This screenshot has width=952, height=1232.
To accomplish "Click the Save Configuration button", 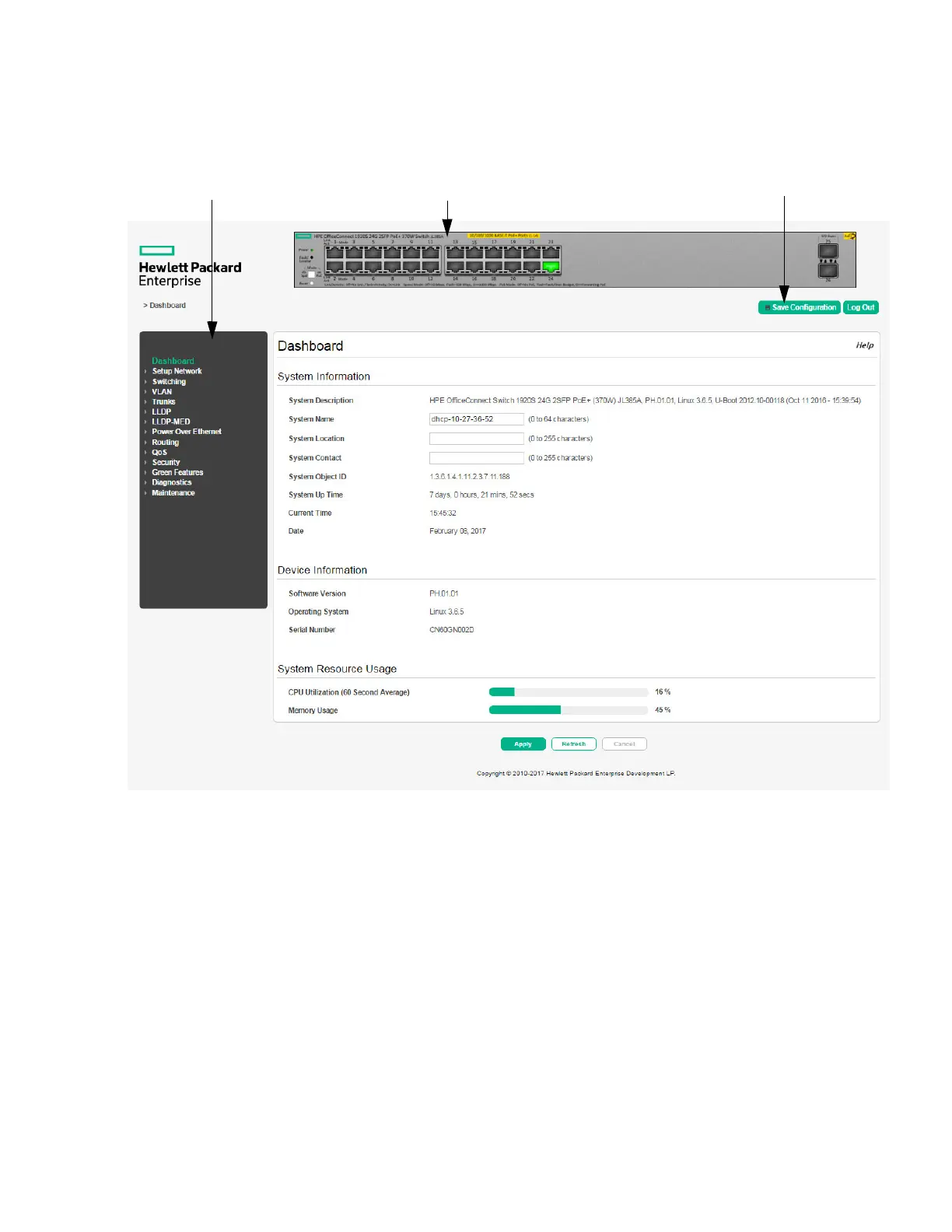I will point(800,307).
